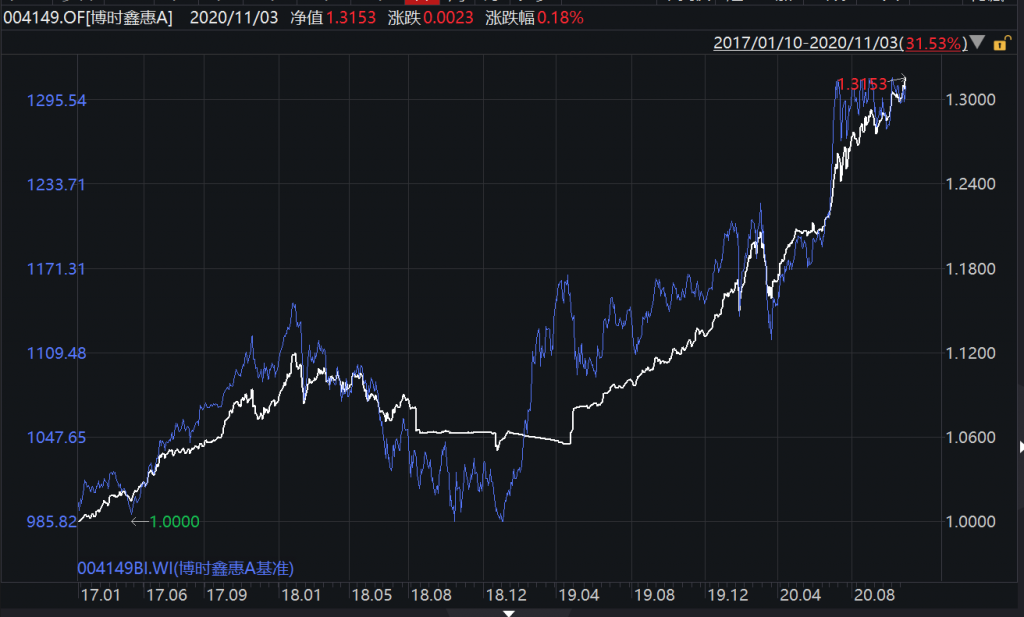Click the 2017/01/10-2020/11/03 date range link
This screenshot has height=617, width=1024.
click(806, 43)
